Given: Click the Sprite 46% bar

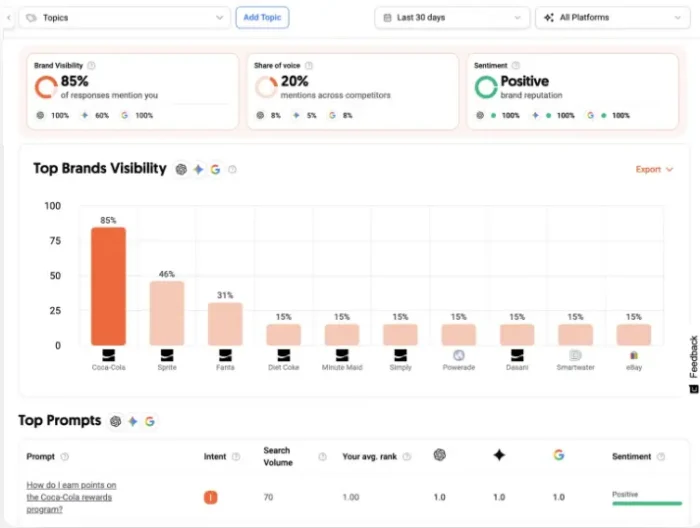Looking at the screenshot, I should [167, 313].
